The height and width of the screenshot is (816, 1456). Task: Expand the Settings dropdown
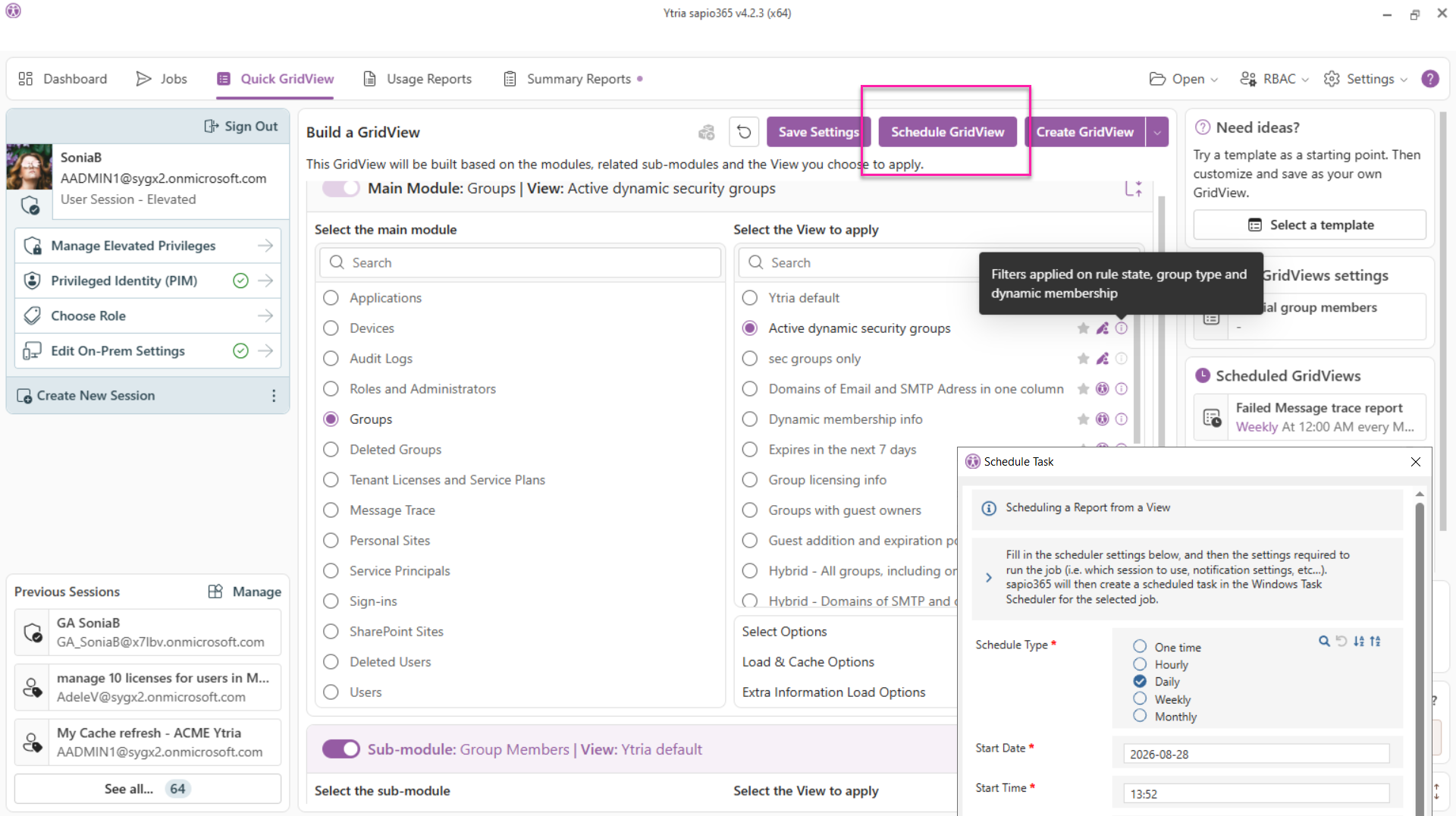pos(1366,79)
